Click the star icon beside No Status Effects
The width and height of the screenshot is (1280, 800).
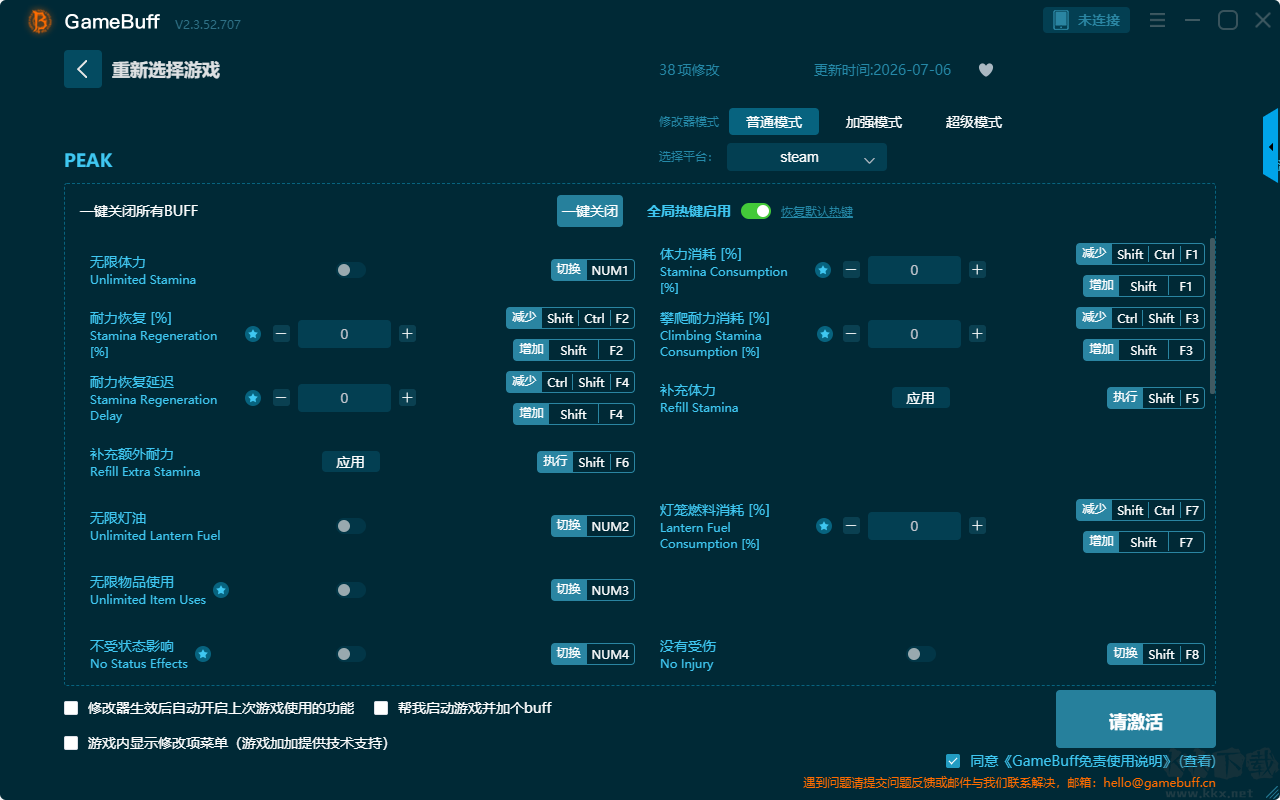coord(203,654)
